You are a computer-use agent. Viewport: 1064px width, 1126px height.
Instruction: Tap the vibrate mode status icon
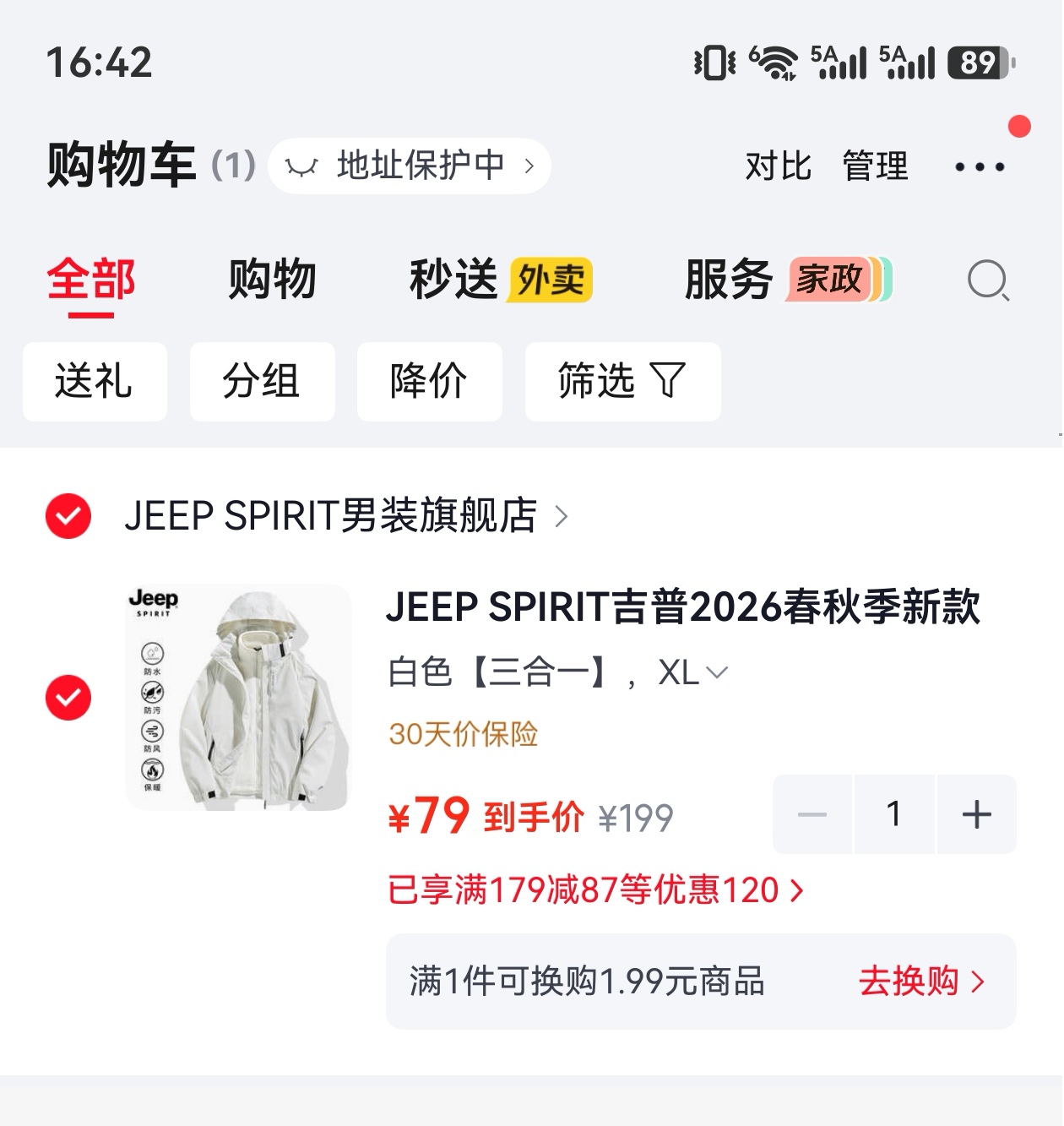714,63
